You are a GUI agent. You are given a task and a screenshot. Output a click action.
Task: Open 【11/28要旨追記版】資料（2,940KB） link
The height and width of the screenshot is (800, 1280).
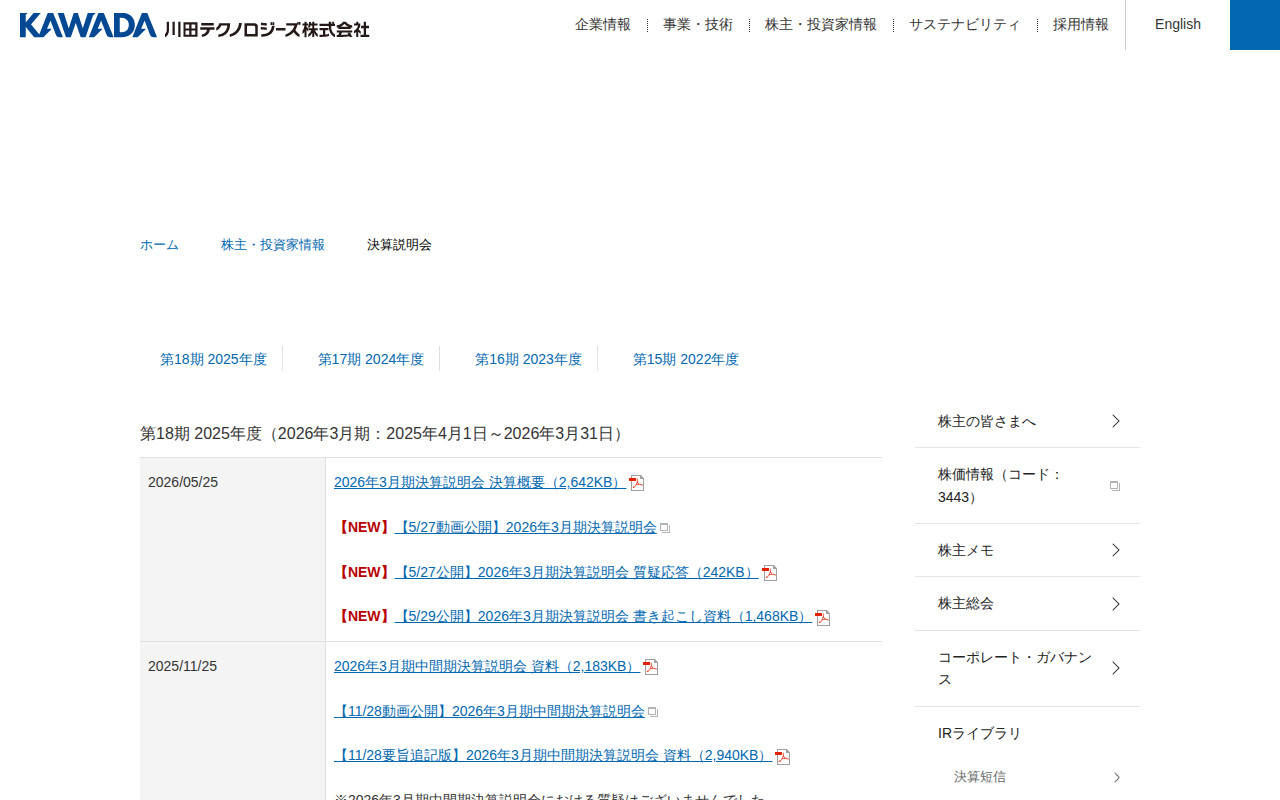(x=553, y=755)
